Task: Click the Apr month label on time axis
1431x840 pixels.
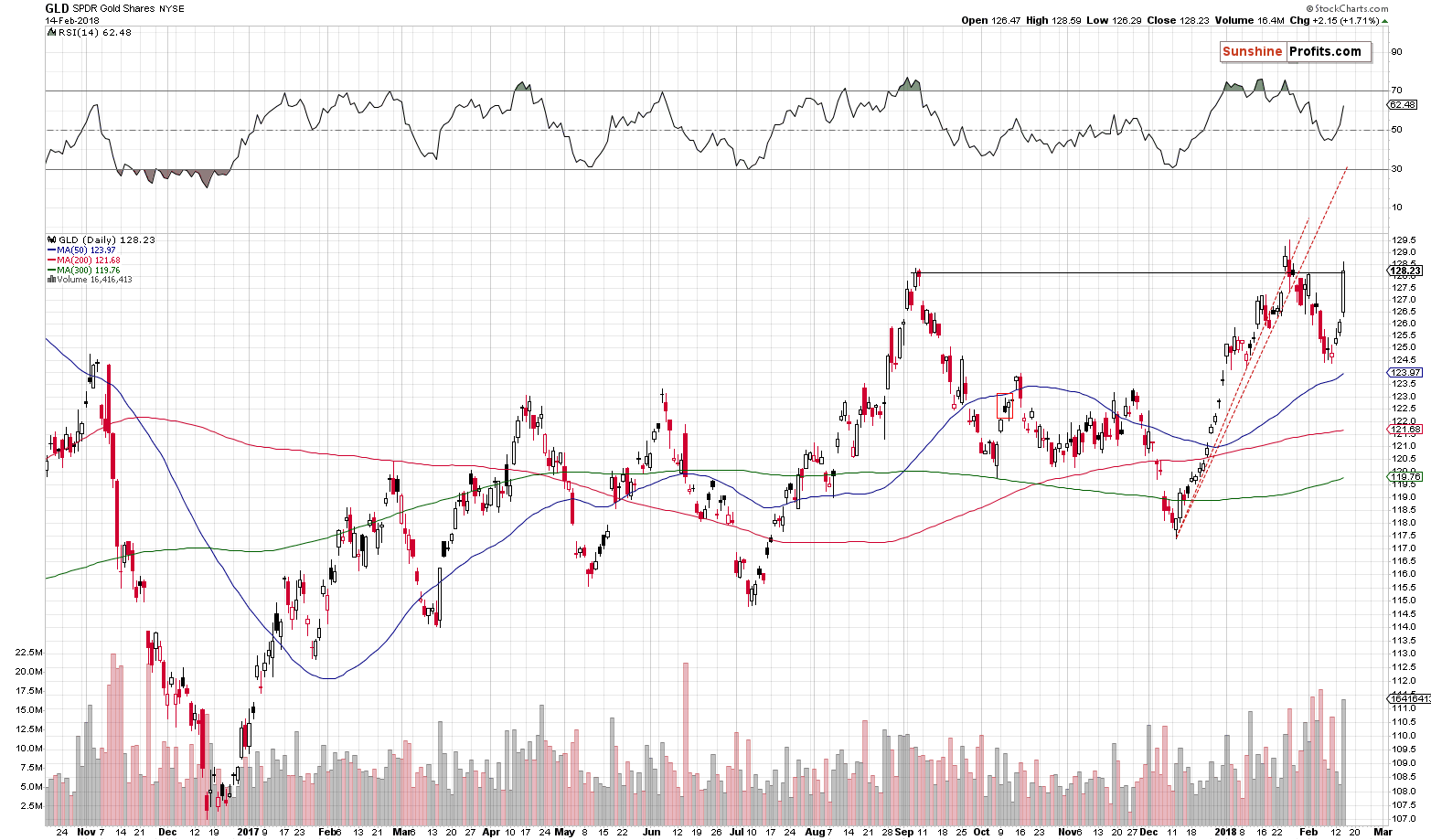Action: tap(491, 833)
